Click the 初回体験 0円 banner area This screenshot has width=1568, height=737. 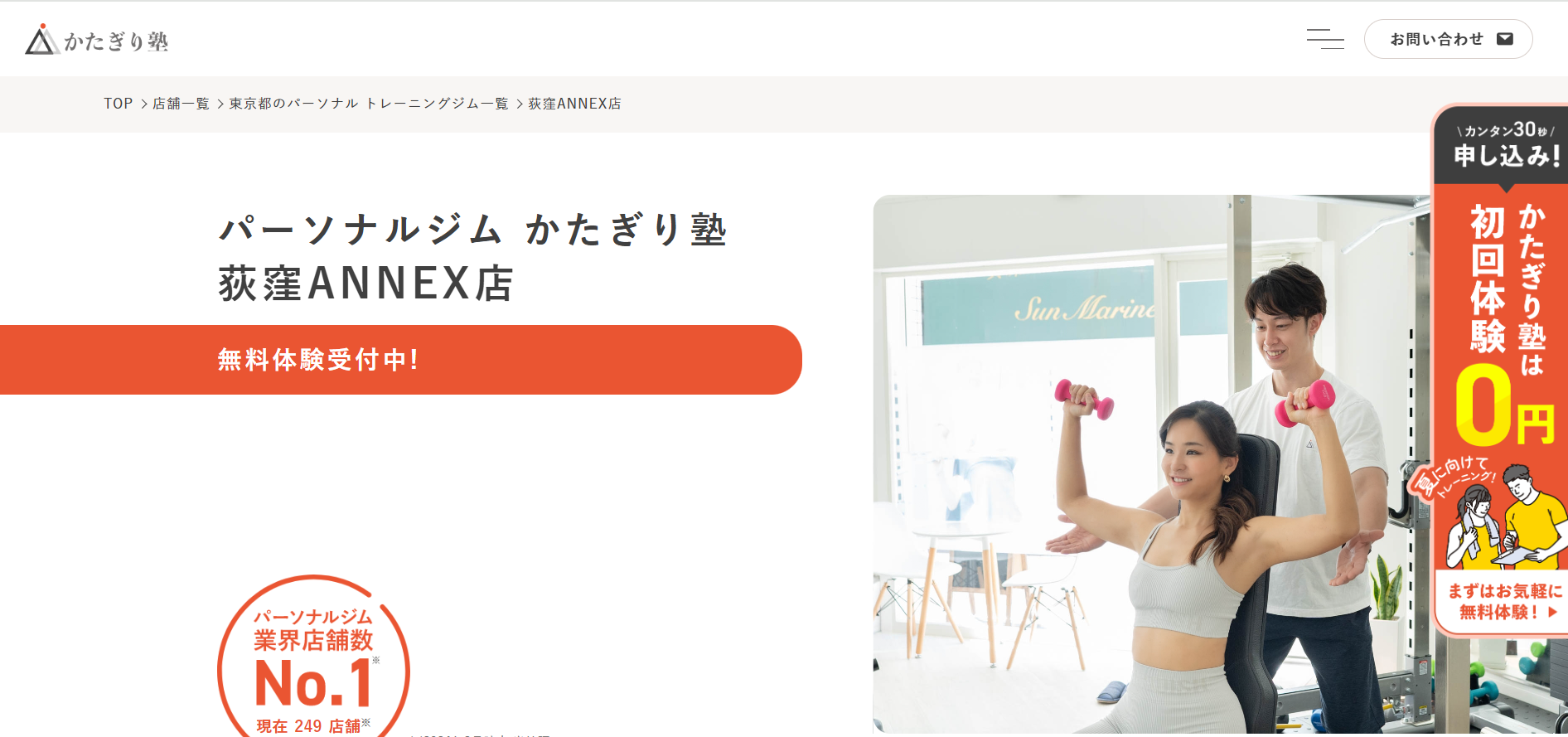pos(1504,323)
